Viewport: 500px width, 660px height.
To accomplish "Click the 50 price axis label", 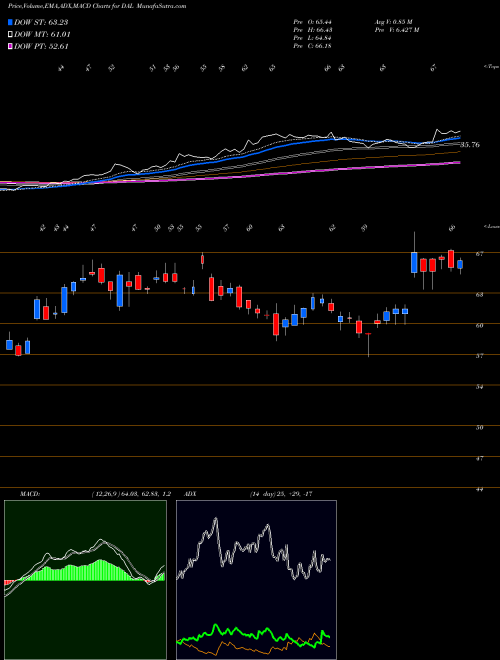I will 479,427.
